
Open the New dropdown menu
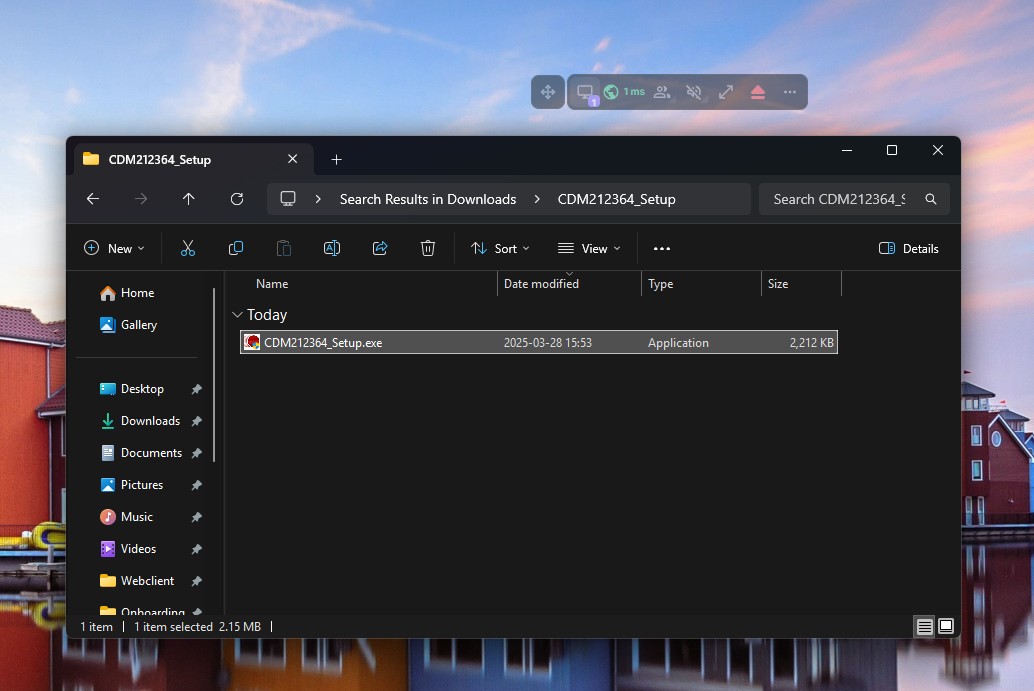coord(114,248)
